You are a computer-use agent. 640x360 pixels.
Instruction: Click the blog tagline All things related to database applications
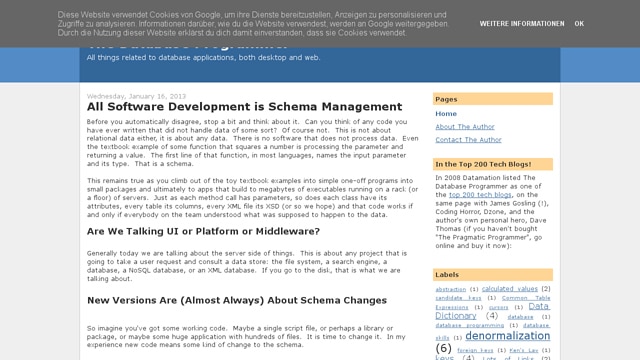203,58
